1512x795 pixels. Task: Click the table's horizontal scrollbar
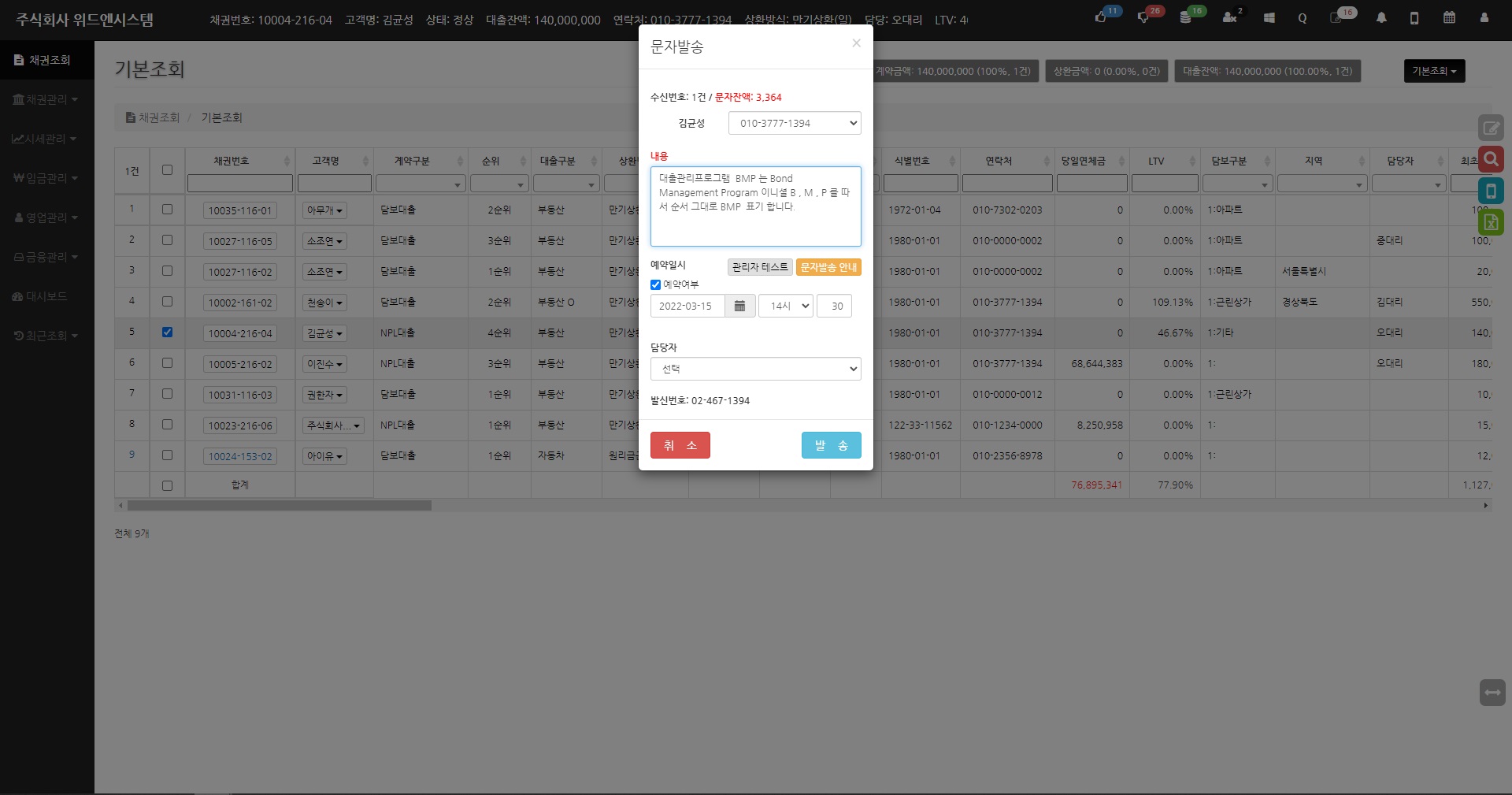coord(279,505)
